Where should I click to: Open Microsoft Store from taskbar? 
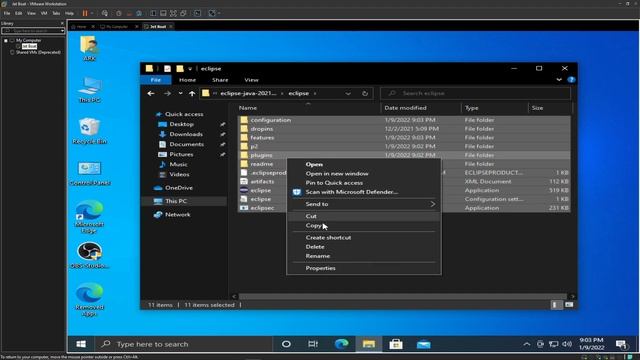point(396,344)
